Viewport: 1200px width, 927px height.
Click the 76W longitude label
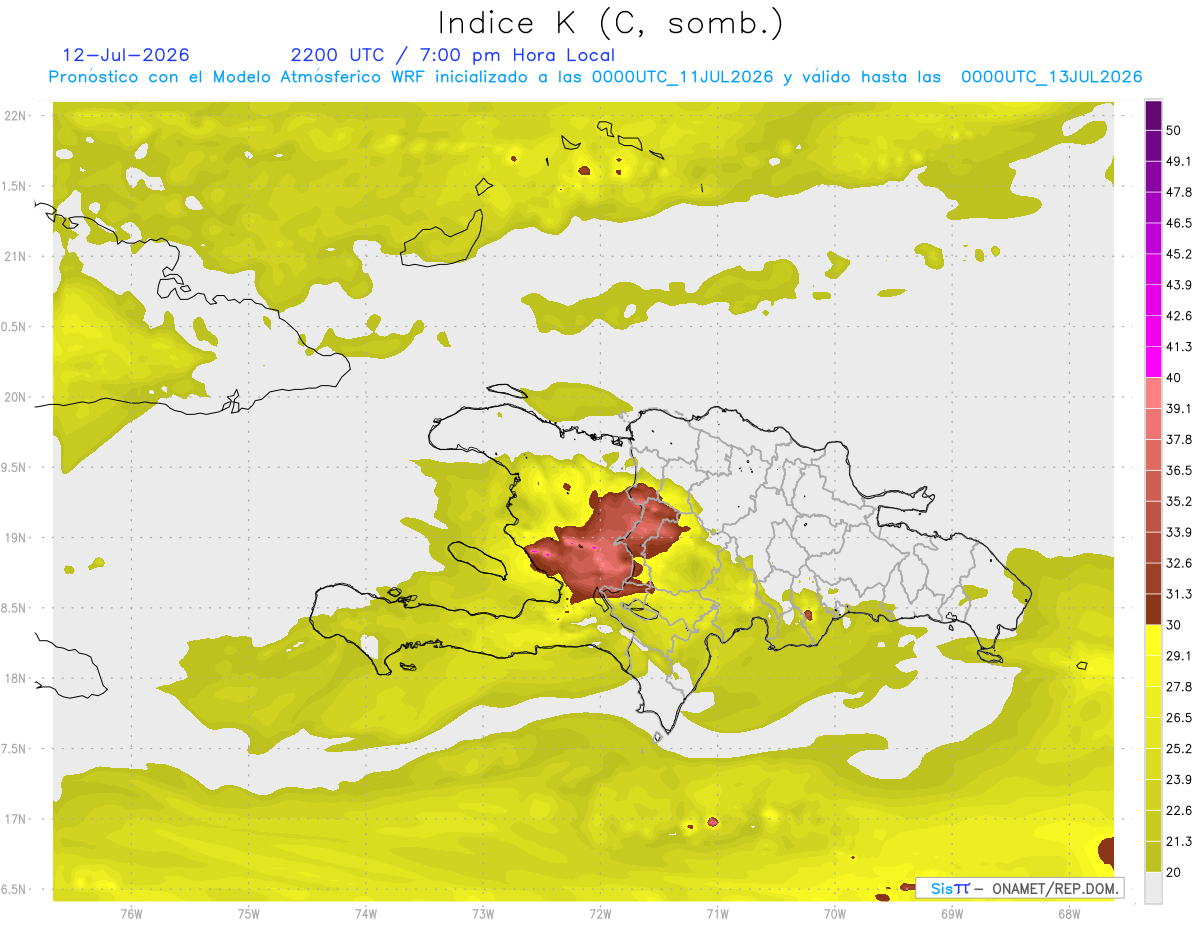(x=131, y=913)
